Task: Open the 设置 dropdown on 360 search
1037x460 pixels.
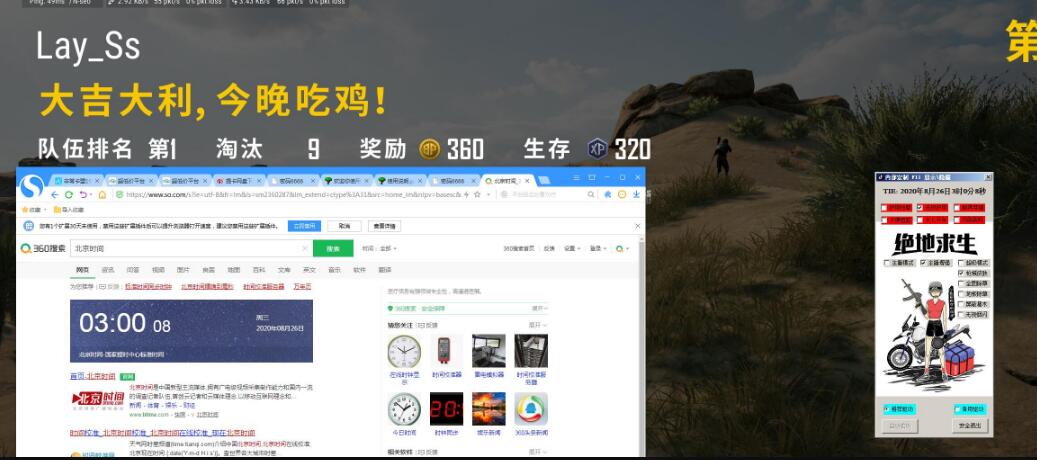Action: (571, 249)
